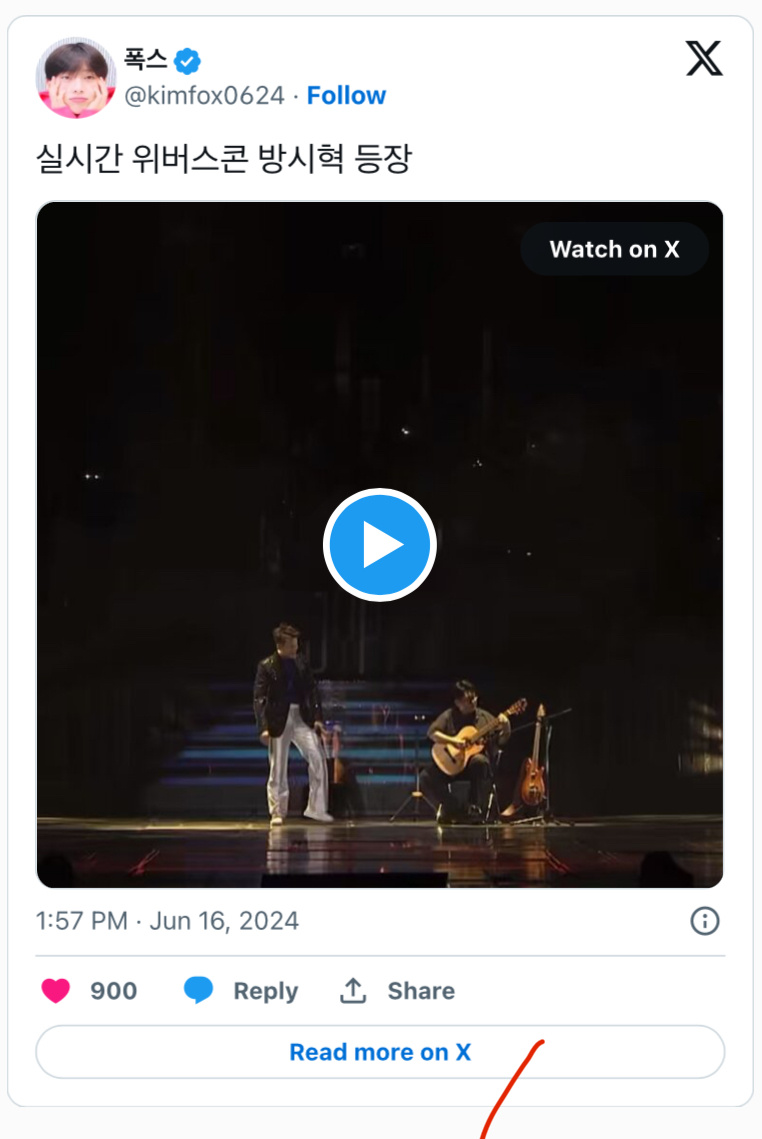Follow the @kimfox0624 account
Image resolution: width=762 pixels, height=1139 pixels.
pyautogui.click(x=346, y=96)
